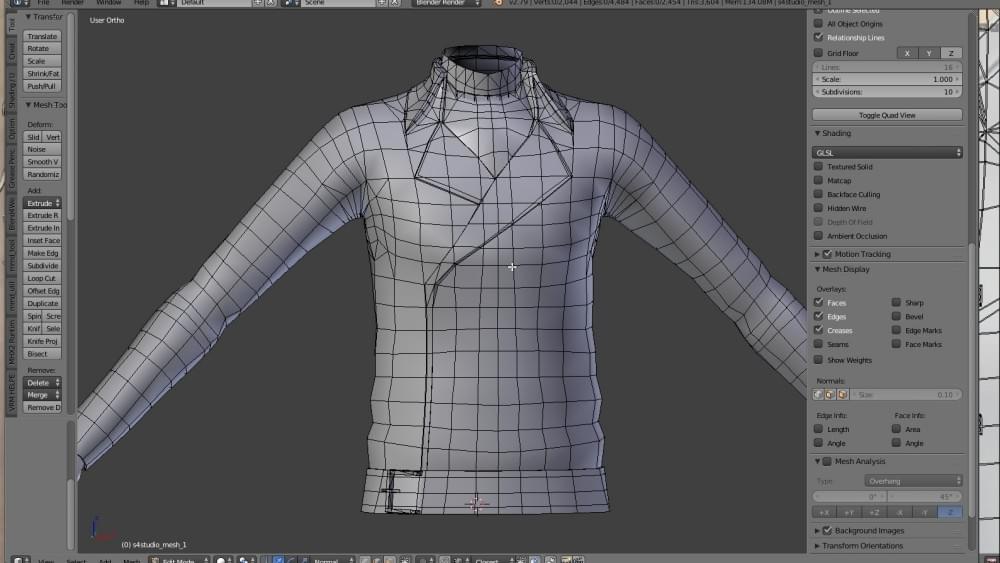Enable the Seams overlay

click(x=818, y=344)
